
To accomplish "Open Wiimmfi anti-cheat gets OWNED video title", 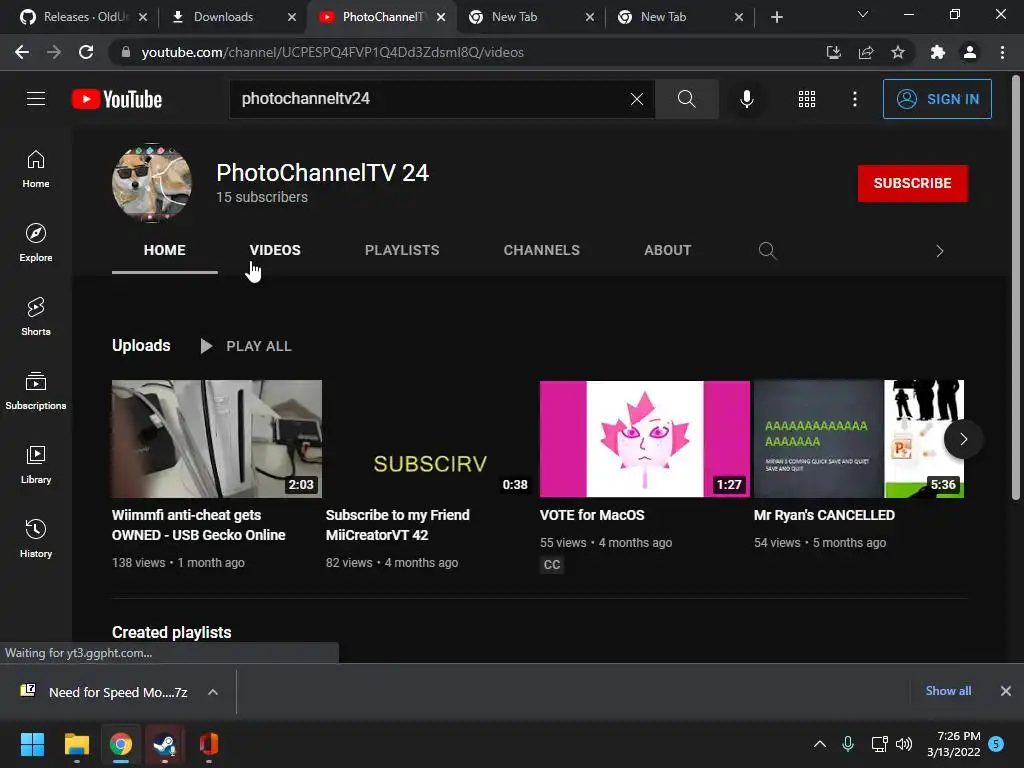I will coord(199,525).
